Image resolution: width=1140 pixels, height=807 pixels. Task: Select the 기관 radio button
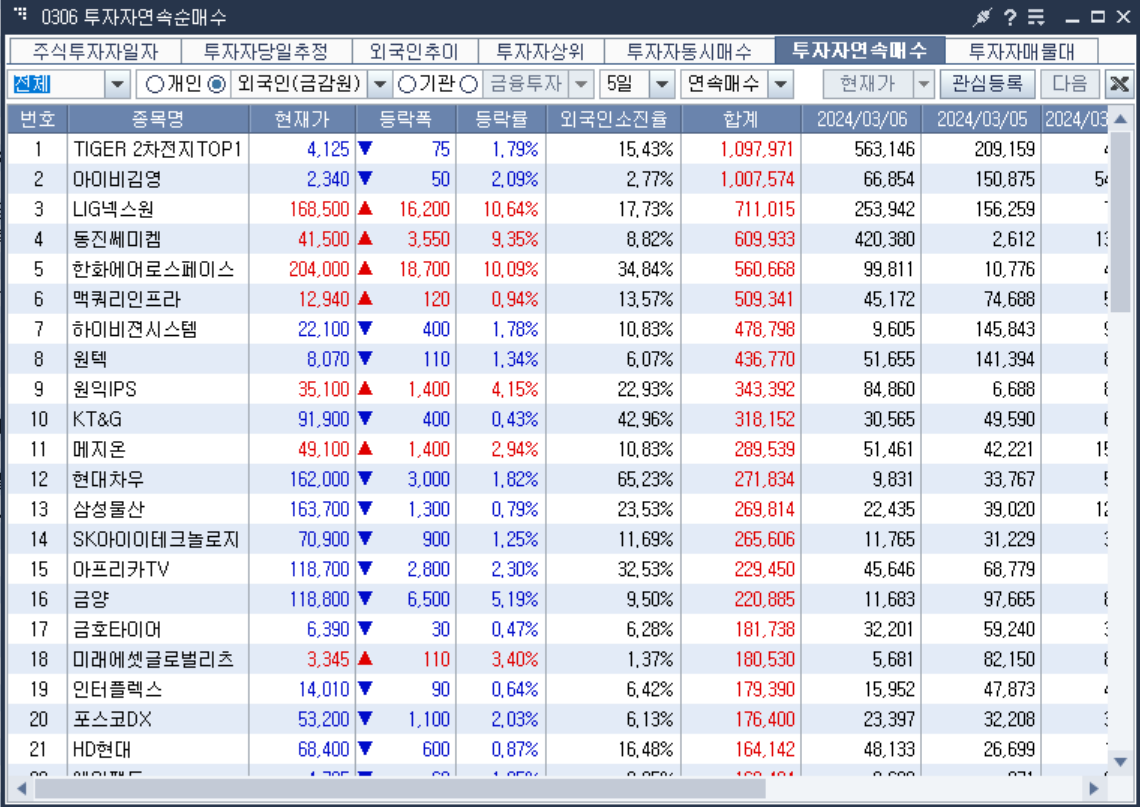[407, 84]
